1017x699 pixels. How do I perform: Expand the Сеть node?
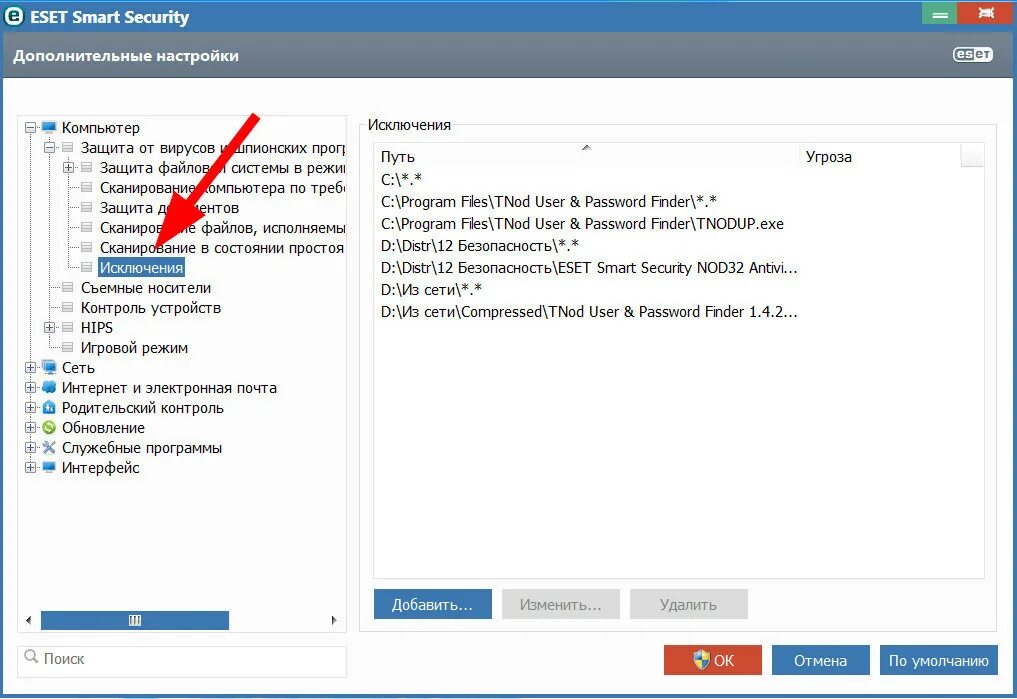30,368
